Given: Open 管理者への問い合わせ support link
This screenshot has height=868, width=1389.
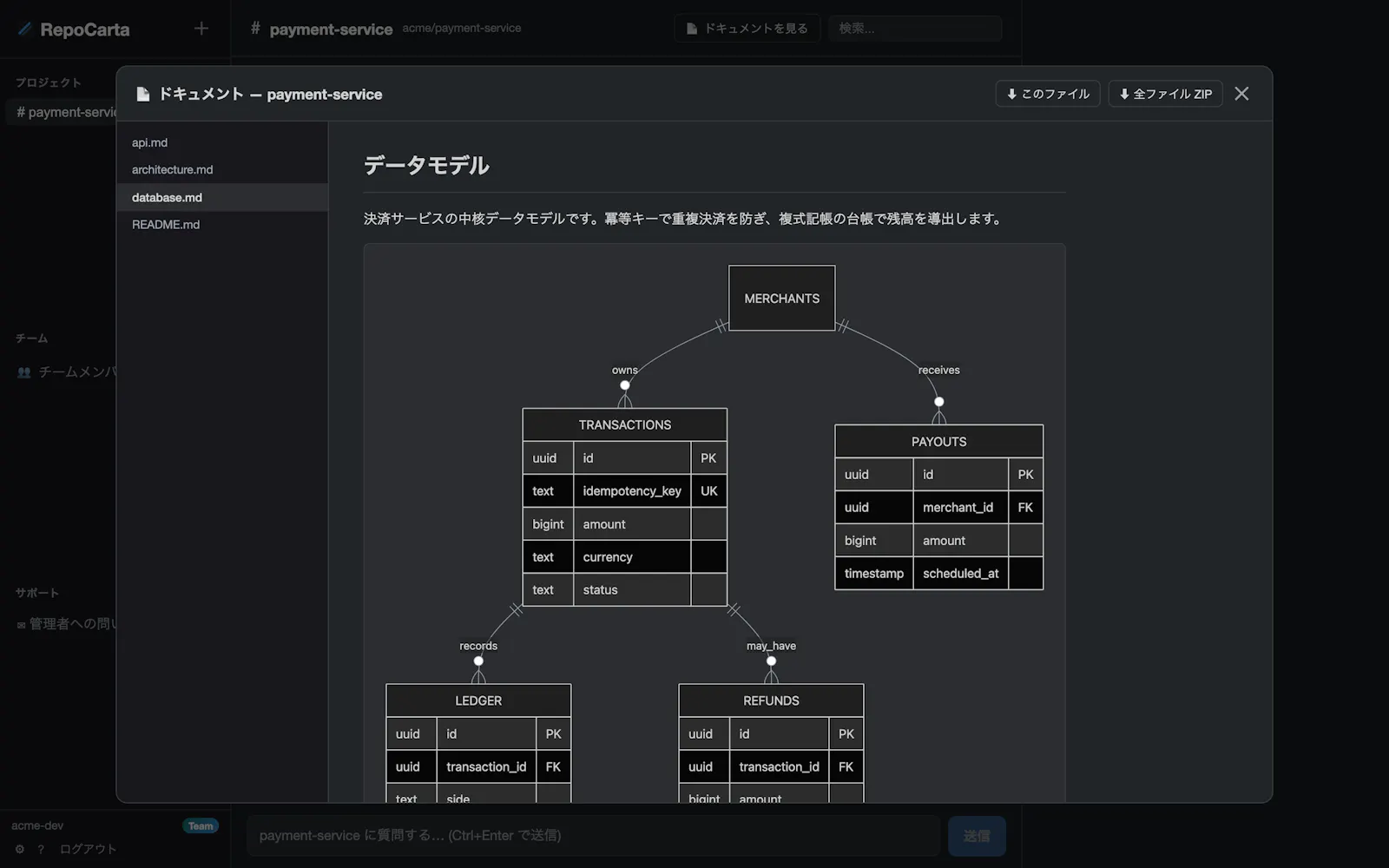Looking at the screenshot, I should pos(67,623).
